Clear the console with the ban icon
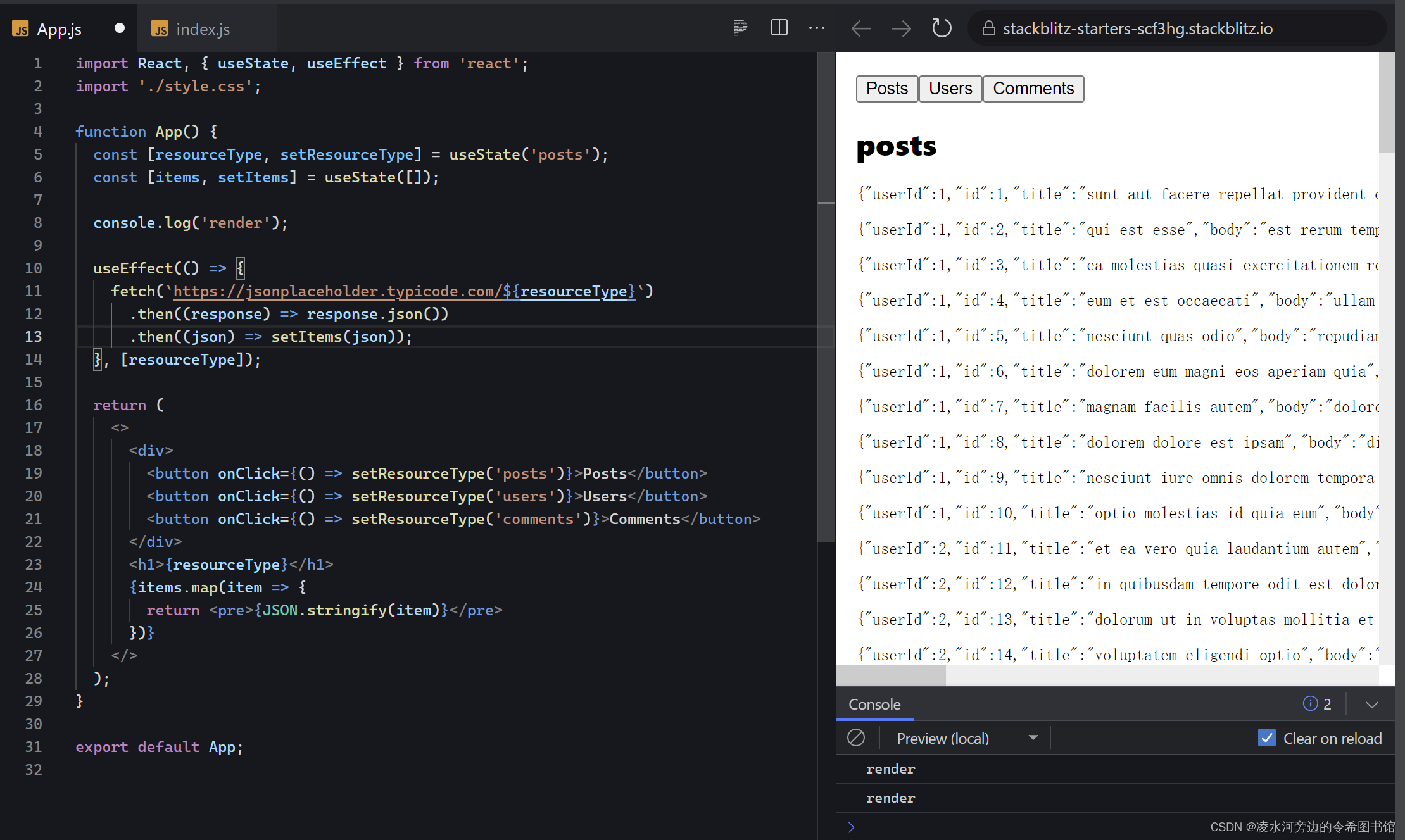Viewport: 1405px width, 840px height. click(856, 738)
